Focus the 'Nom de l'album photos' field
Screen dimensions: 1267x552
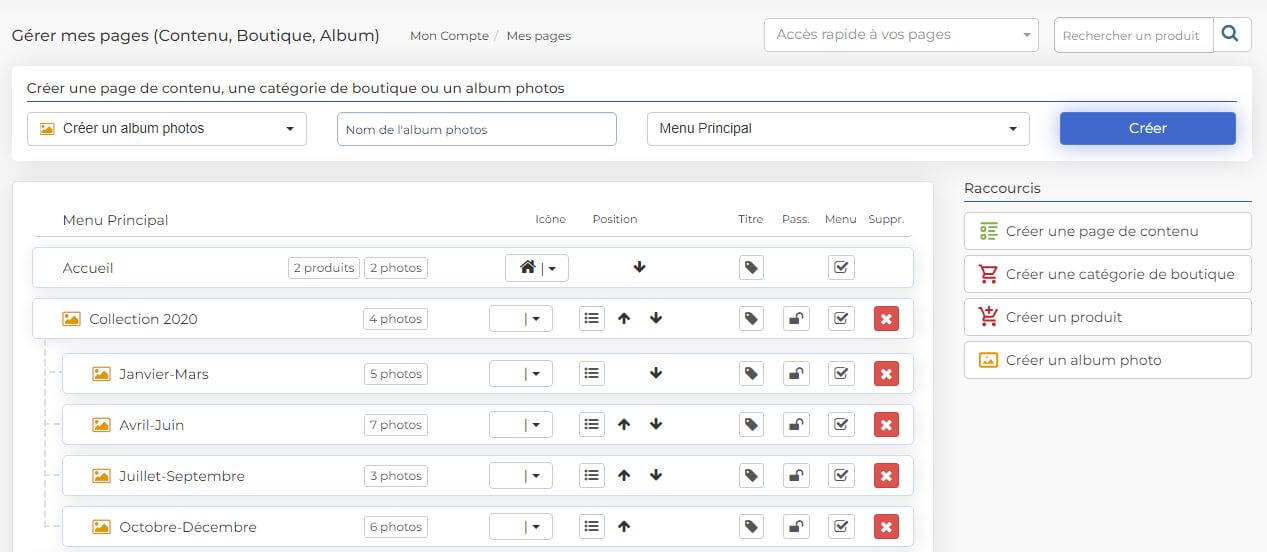click(476, 129)
